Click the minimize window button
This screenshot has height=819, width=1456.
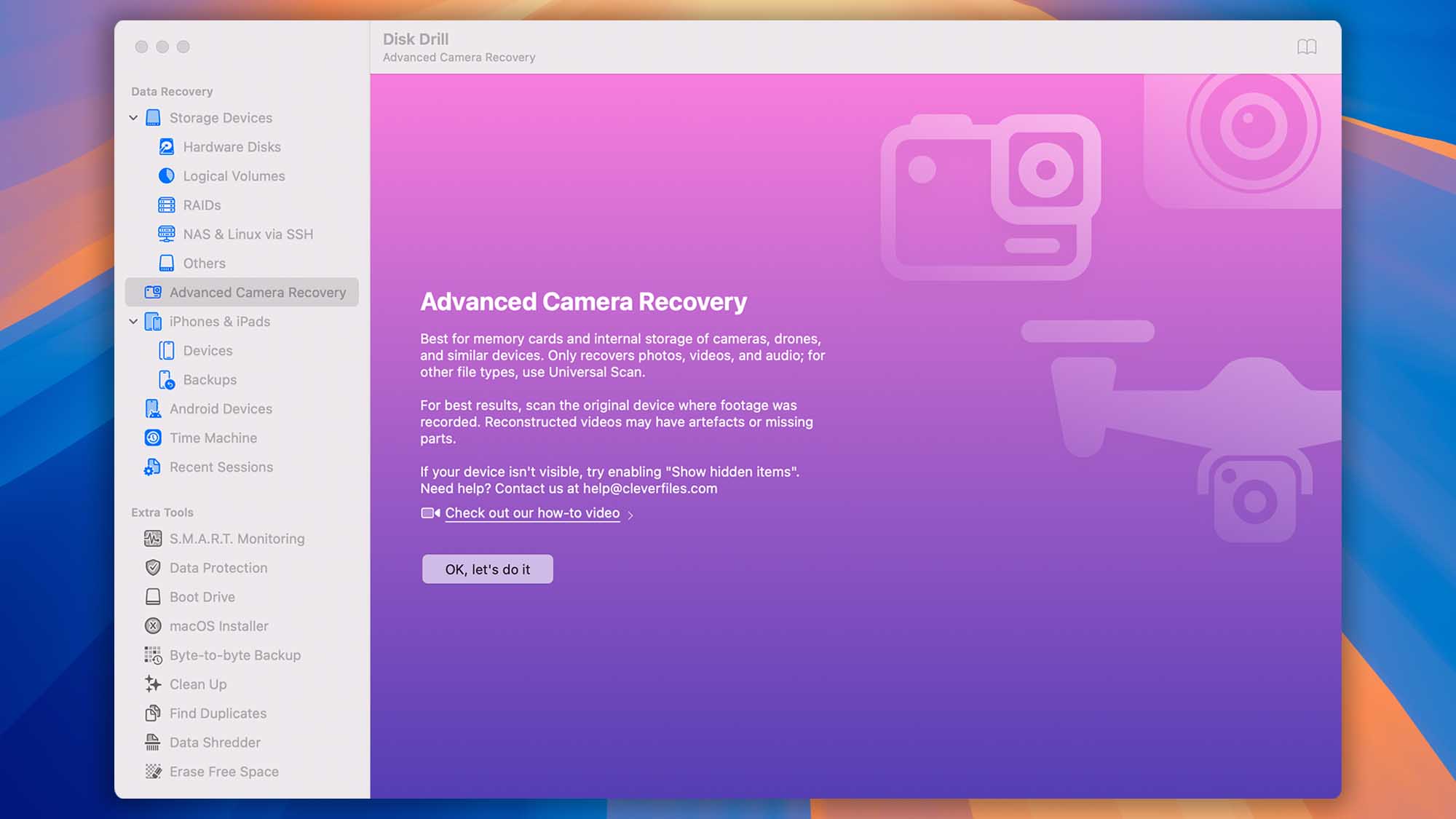tap(162, 47)
